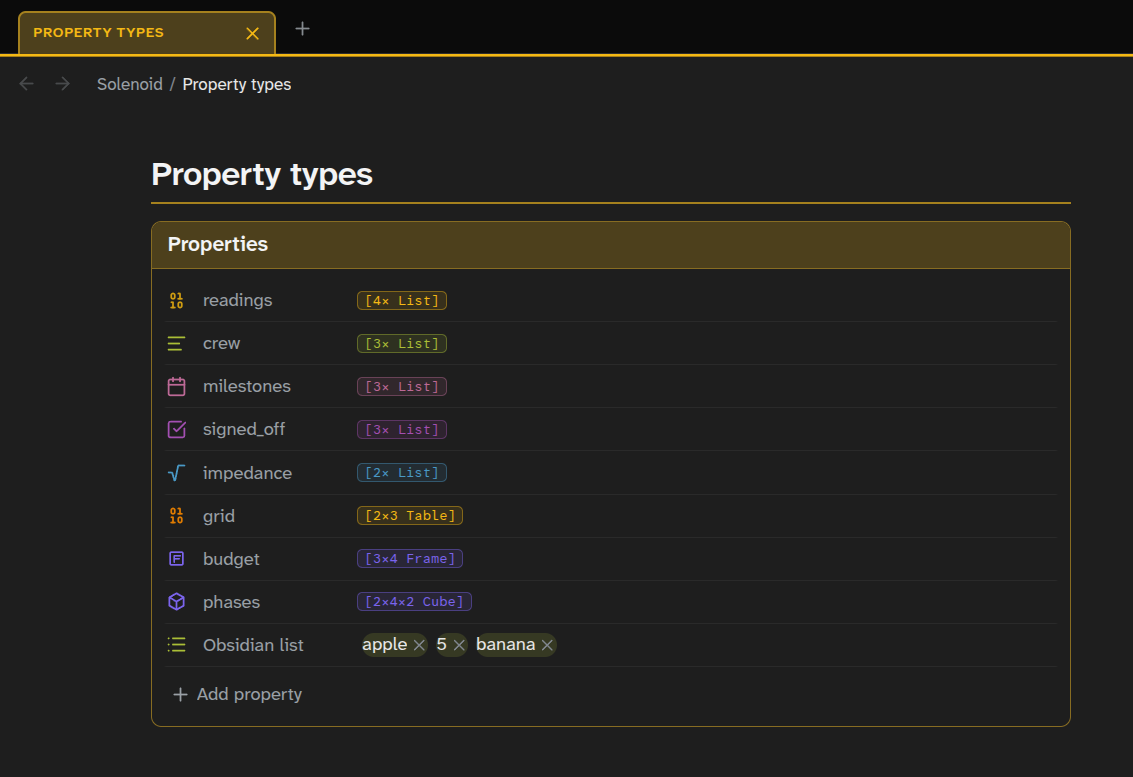Click the checkbox type icon beside signed_off
The height and width of the screenshot is (777, 1133).
point(176,429)
